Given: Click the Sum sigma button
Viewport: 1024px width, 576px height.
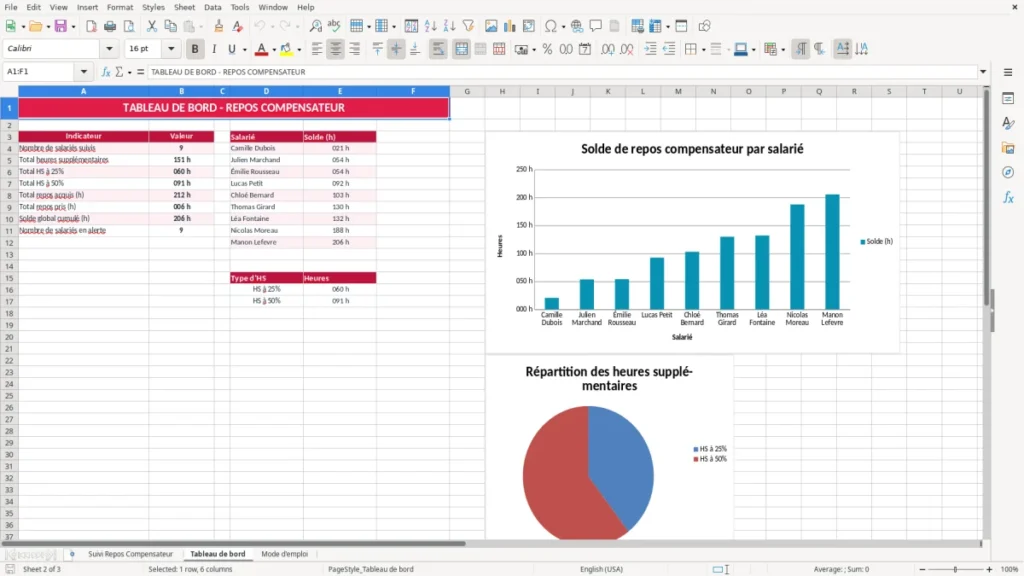Looking at the screenshot, I should pyautogui.click(x=119, y=72).
